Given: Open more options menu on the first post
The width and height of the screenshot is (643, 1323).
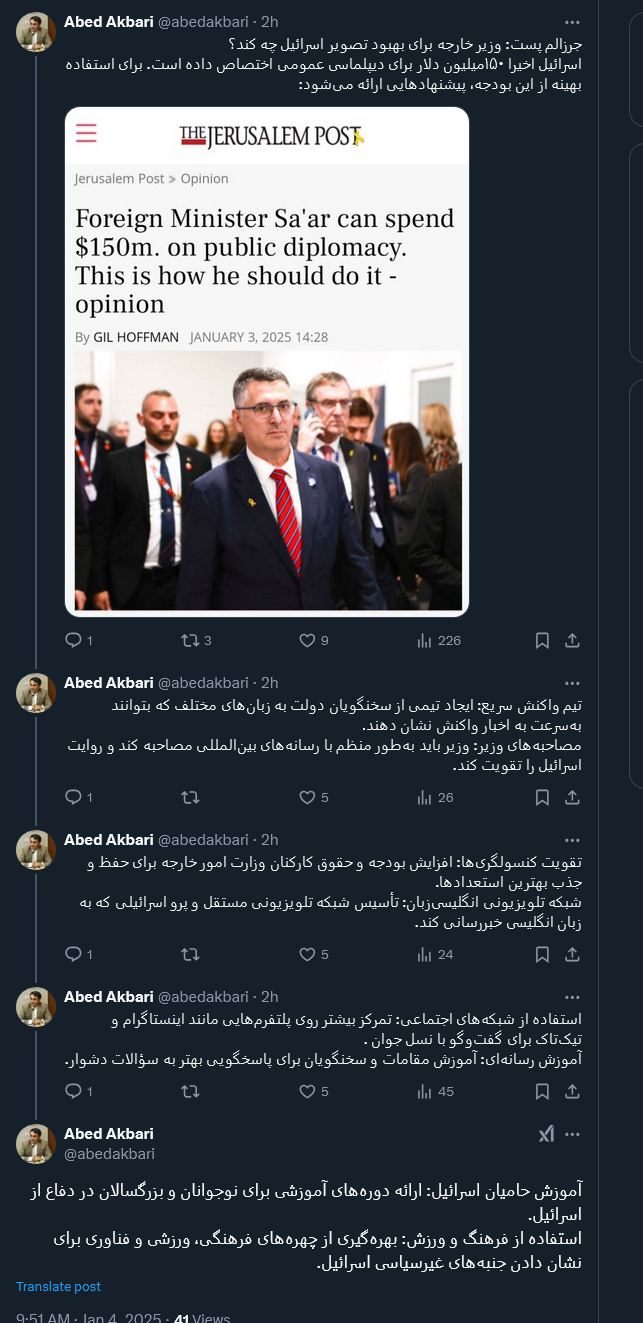Looking at the screenshot, I should (571, 21).
